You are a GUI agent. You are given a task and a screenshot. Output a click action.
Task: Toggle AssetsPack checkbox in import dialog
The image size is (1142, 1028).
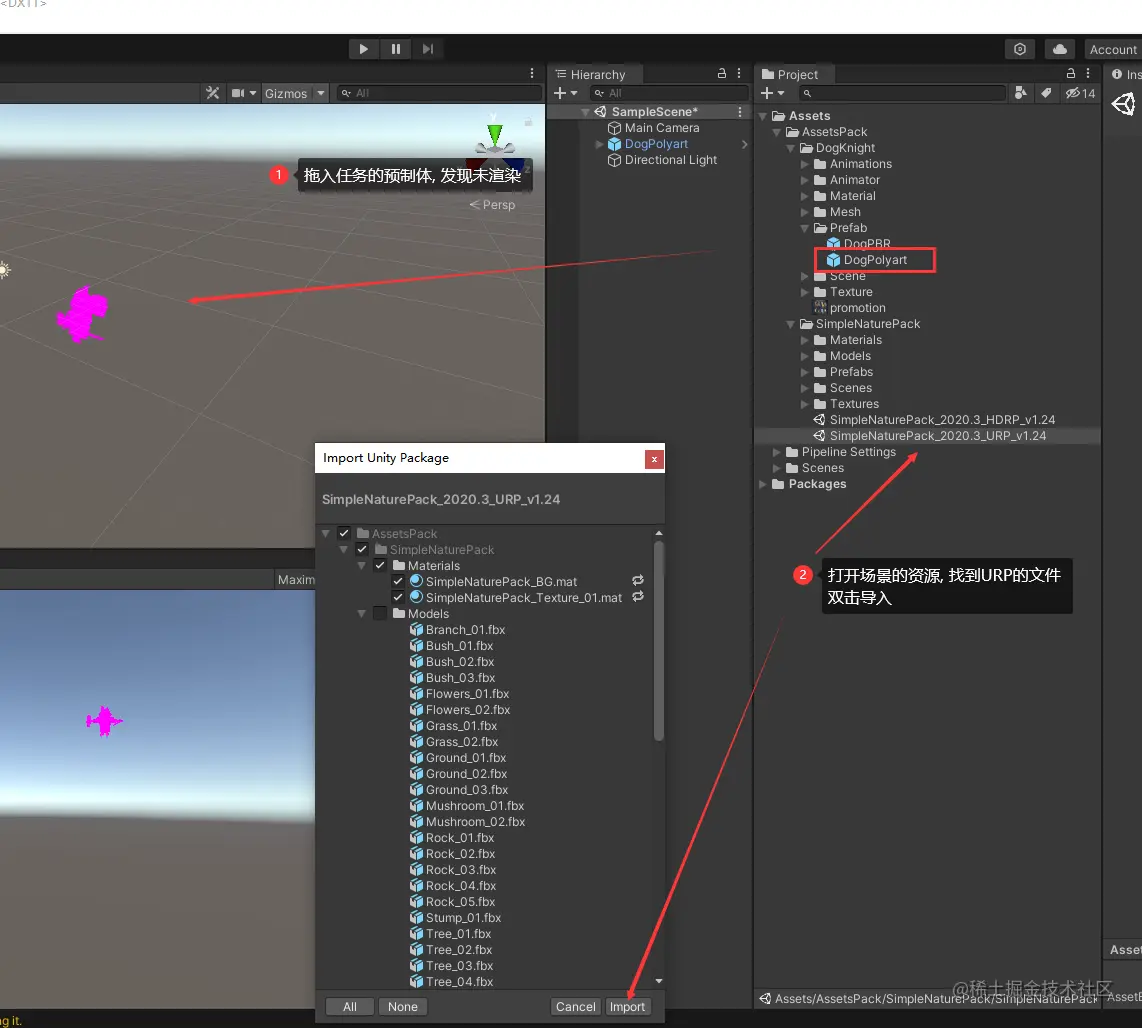pyautogui.click(x=344, y=533)
